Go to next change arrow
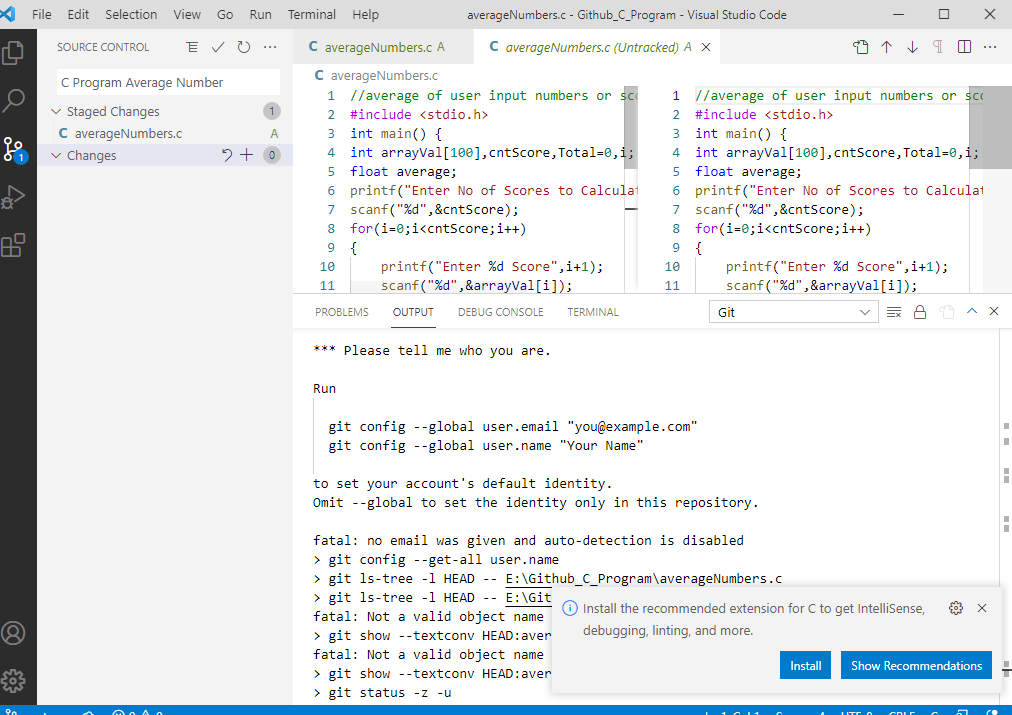 912,47
